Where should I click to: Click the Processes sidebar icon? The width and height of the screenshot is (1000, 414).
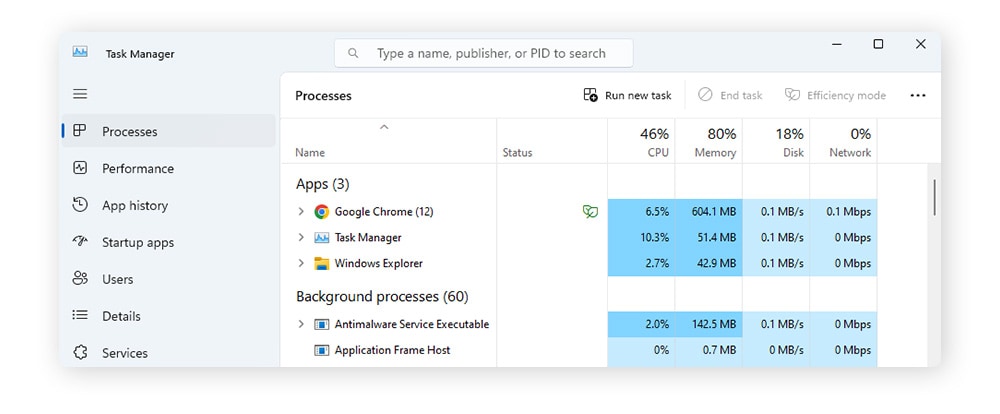tap(80, 131)
